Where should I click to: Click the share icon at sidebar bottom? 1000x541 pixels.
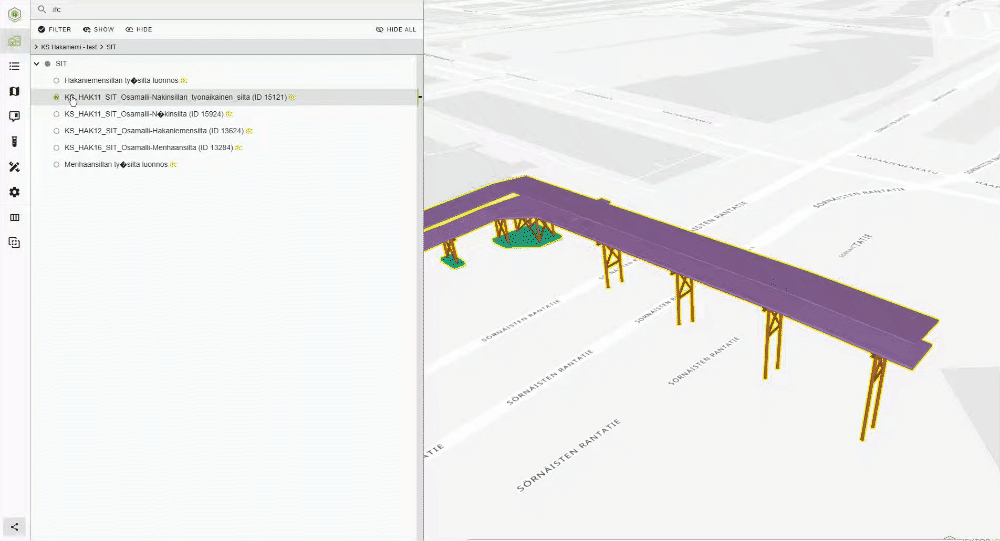coord(15,527)
